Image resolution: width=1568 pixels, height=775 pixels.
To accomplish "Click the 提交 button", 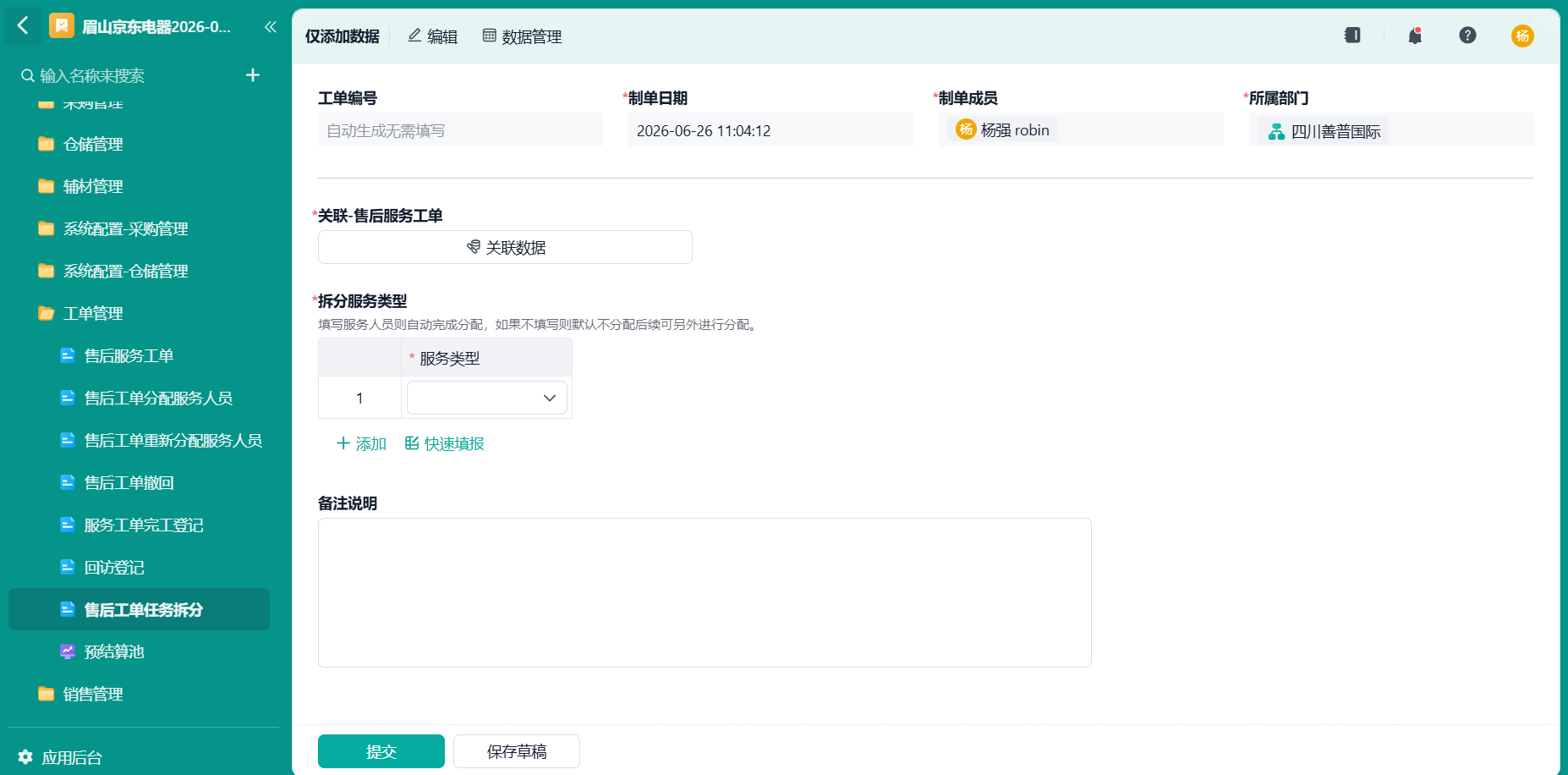I will point(381,751).
